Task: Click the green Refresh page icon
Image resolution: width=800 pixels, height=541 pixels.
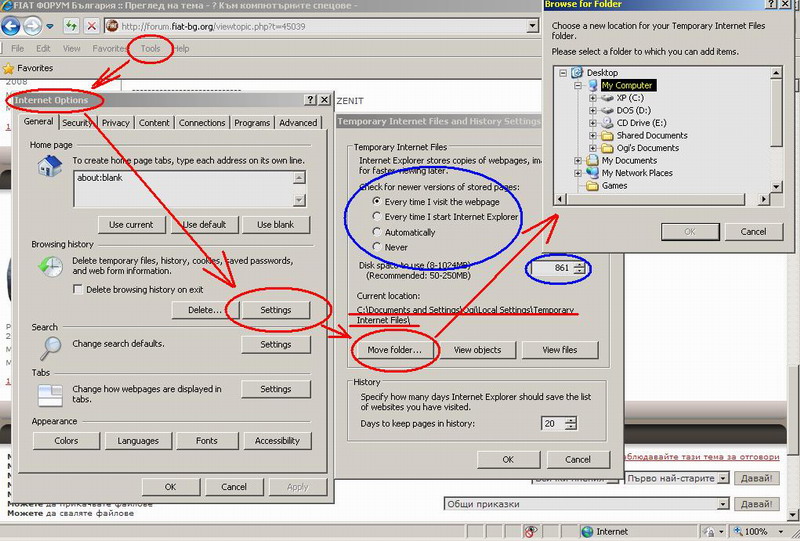Action: pyautogui.click(x=71, y=26)
